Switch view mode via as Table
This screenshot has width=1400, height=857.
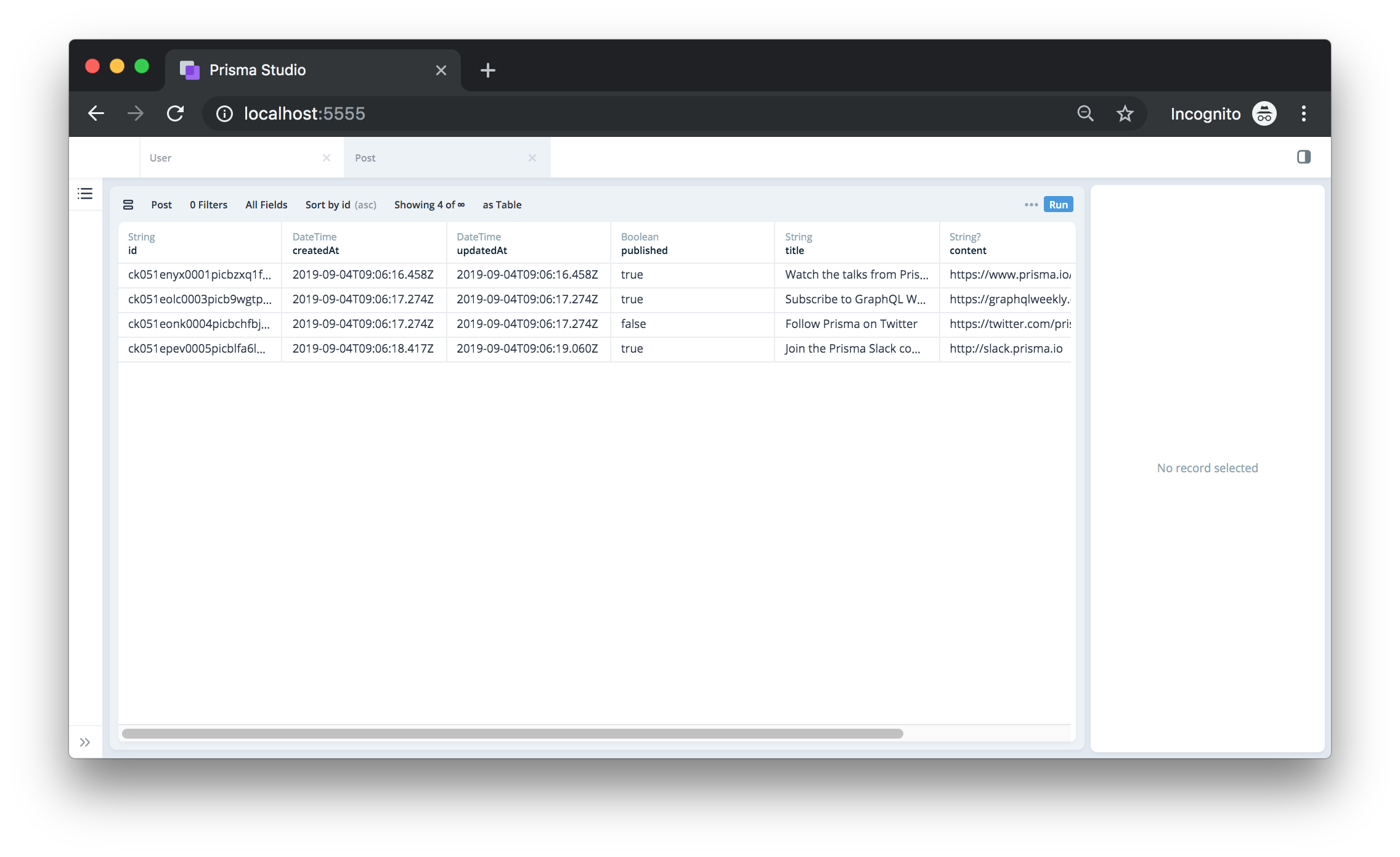click(x=502, y=205)
